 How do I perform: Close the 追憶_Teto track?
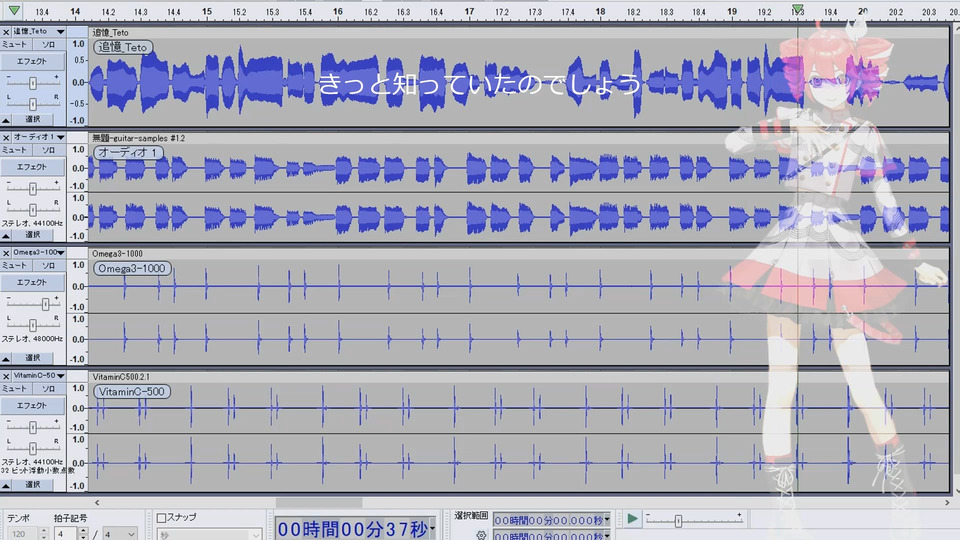pyautogui.click(x=6, y=32)
